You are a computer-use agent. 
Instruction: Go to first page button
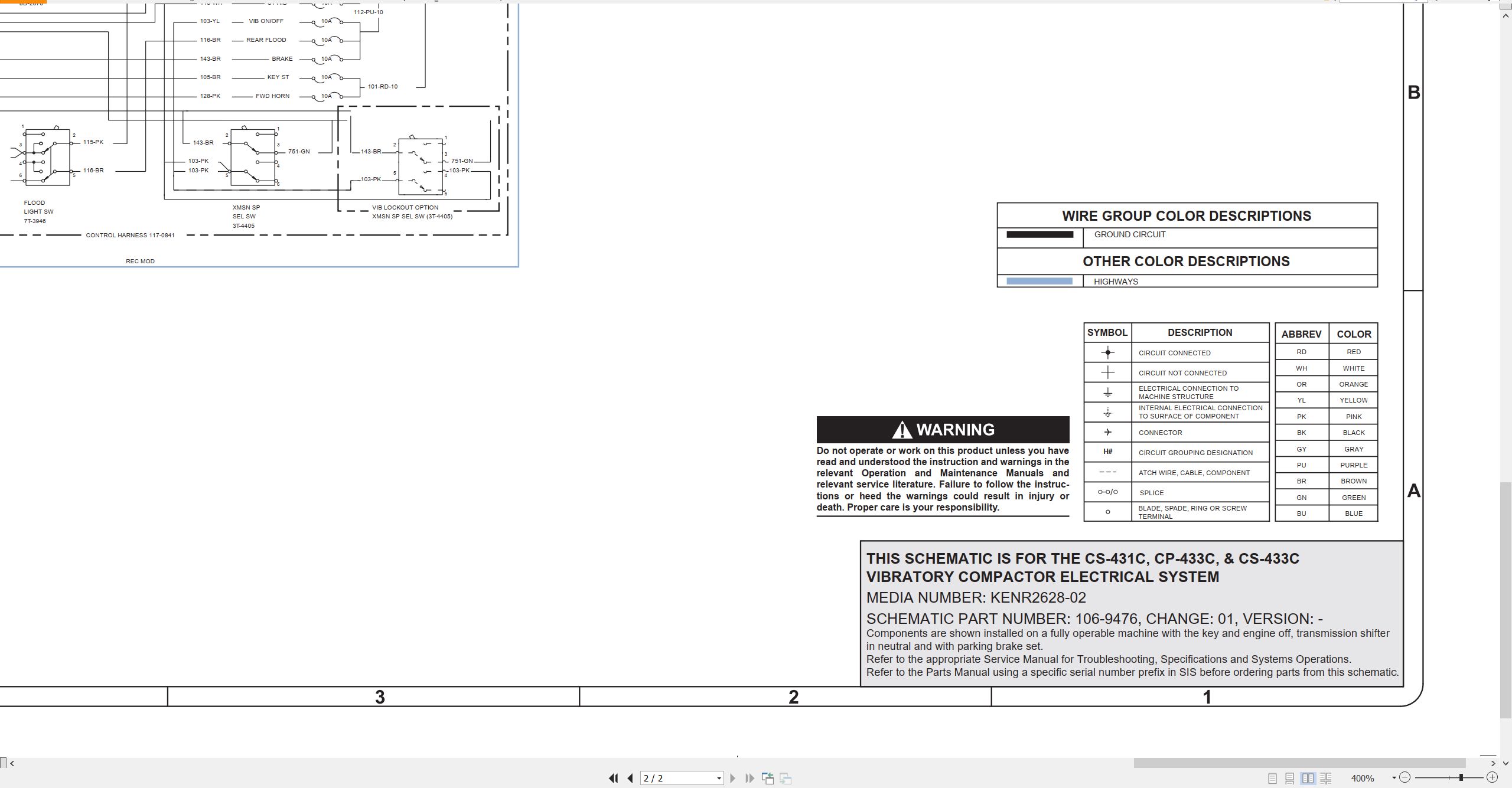coord(613,778)
